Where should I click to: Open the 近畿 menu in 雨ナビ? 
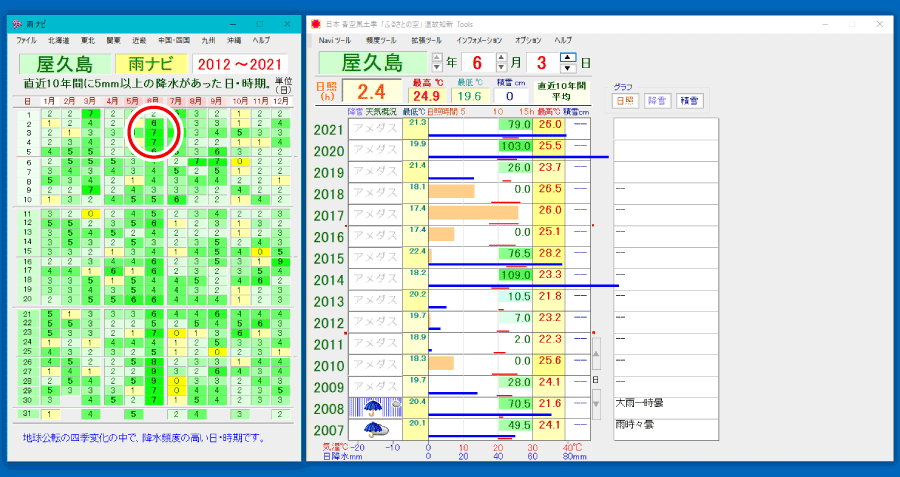click(139, 40)
